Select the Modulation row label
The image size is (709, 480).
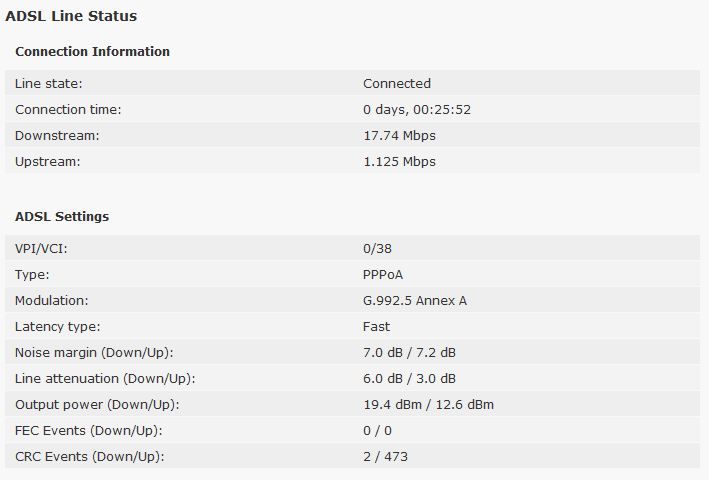coord(52,301)
